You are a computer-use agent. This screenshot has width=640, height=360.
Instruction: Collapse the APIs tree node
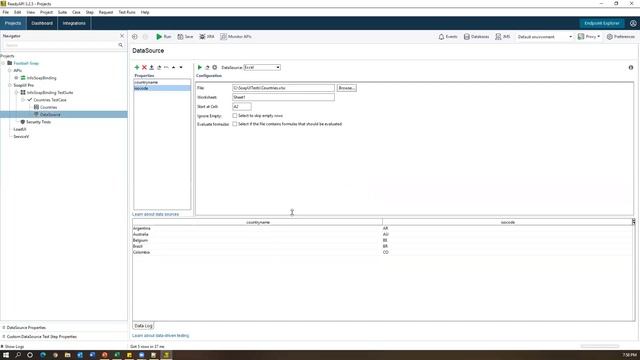pyautogui.click(x=10, y=71)
